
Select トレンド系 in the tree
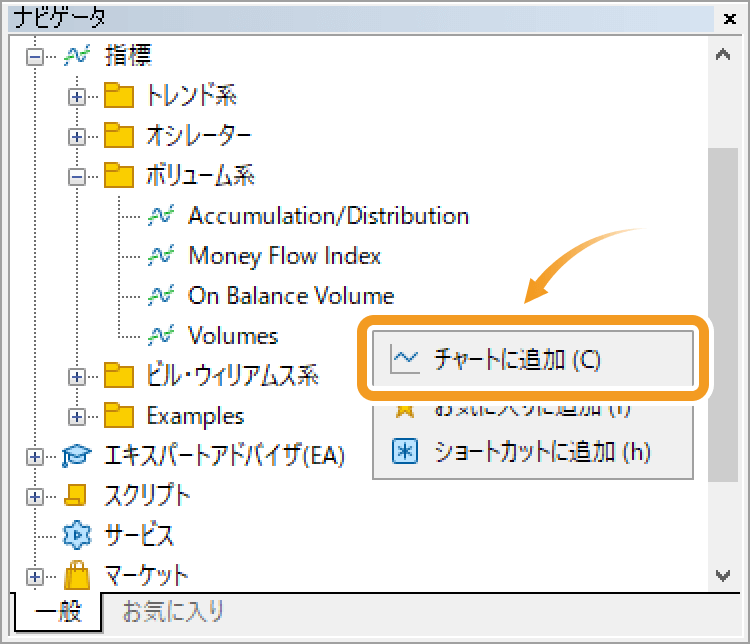191,95
